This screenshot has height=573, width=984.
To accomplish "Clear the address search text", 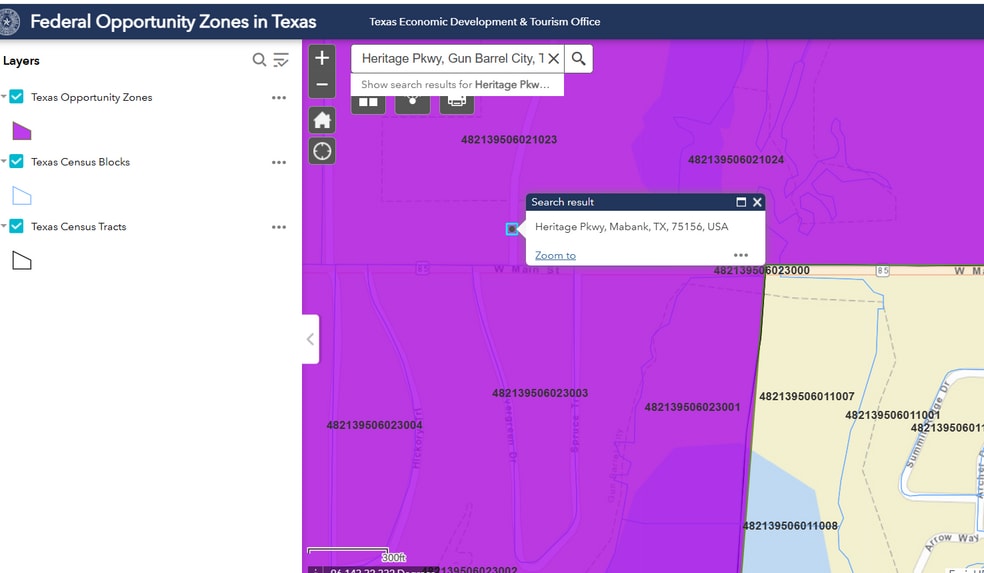I will point(553,59).
